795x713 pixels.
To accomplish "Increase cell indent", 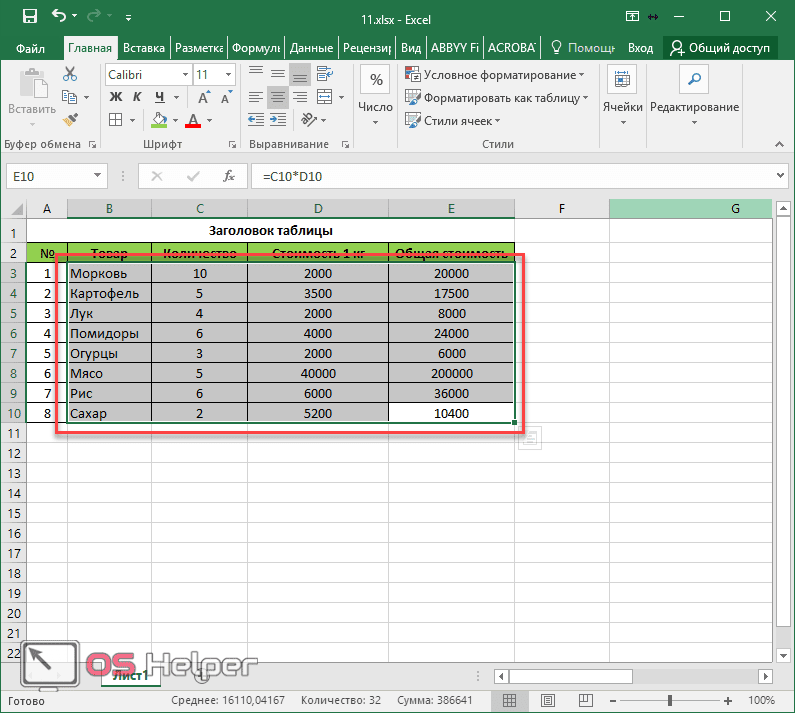I will [x=278, y=120].
